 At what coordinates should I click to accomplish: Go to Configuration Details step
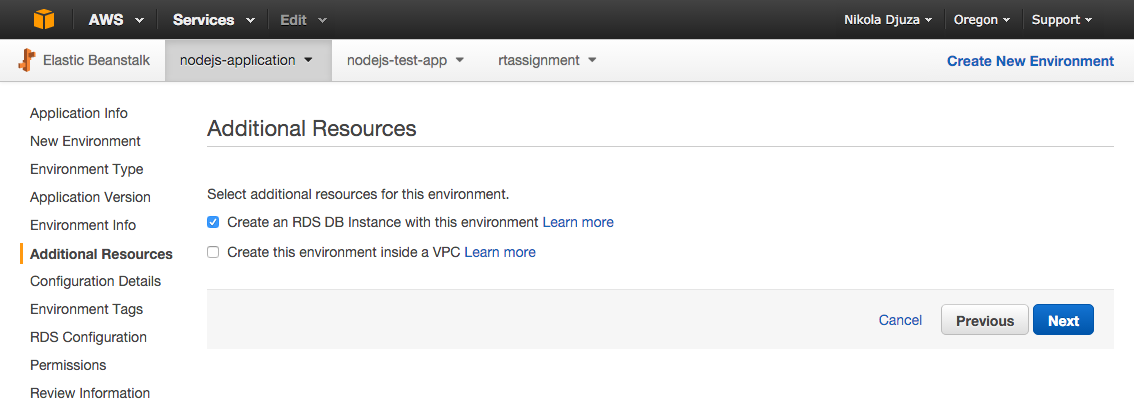point(95,281)
